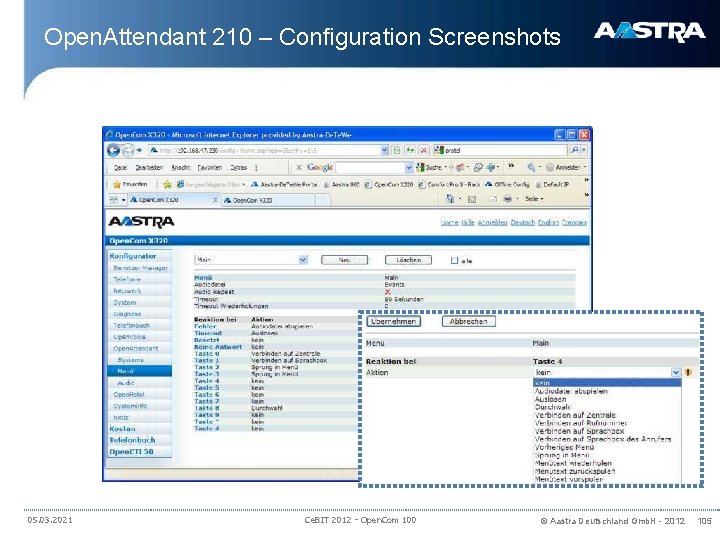Open the English language link
This screenshot has height=540, width=720.
click(x=548, y=222)
